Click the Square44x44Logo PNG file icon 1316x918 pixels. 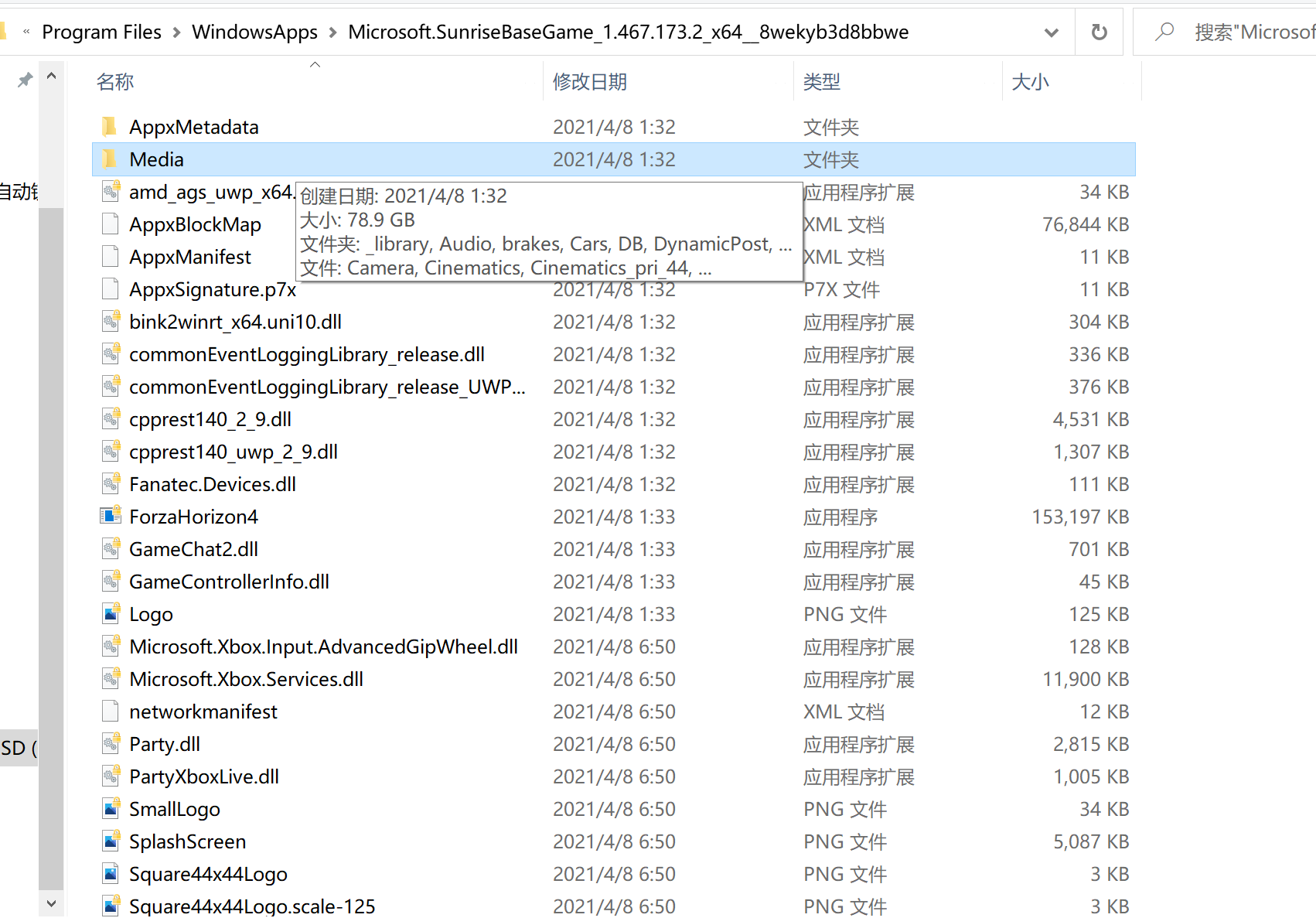pyautogui.click(x=111, y=873)
